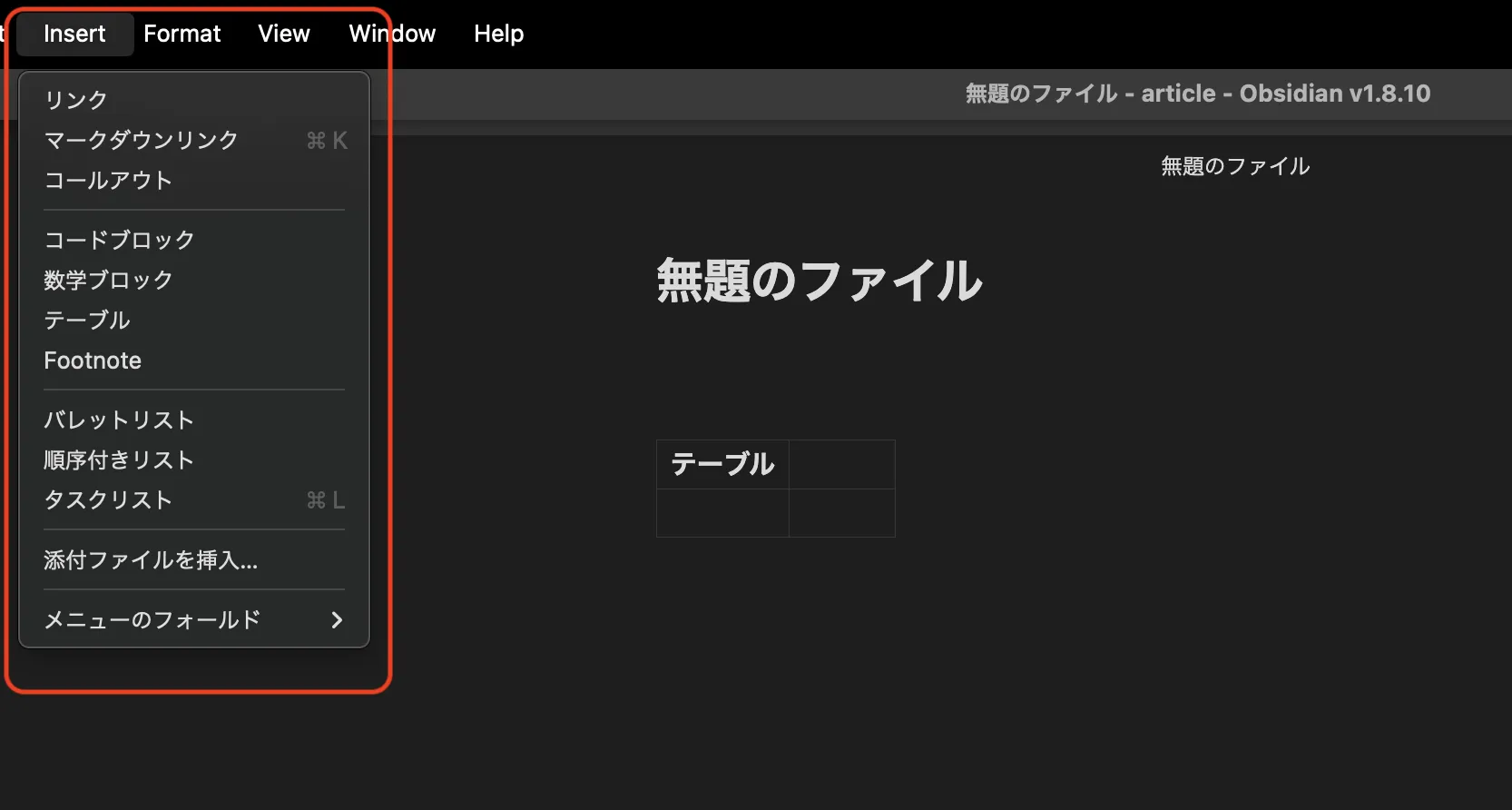Screen dimensions: 1512x810
Task: Click the empty first cell in table's second row
Action: point(722,513)
